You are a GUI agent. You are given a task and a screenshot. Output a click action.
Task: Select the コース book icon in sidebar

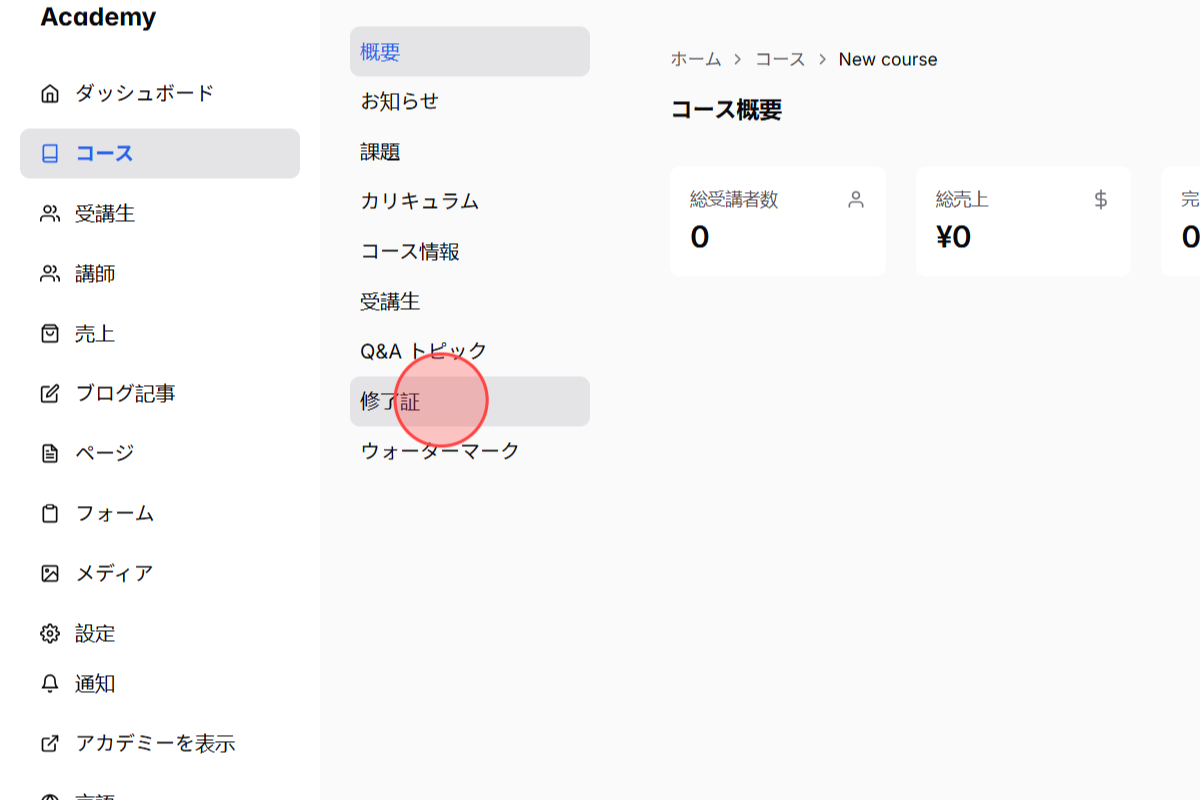click(48, 153)
